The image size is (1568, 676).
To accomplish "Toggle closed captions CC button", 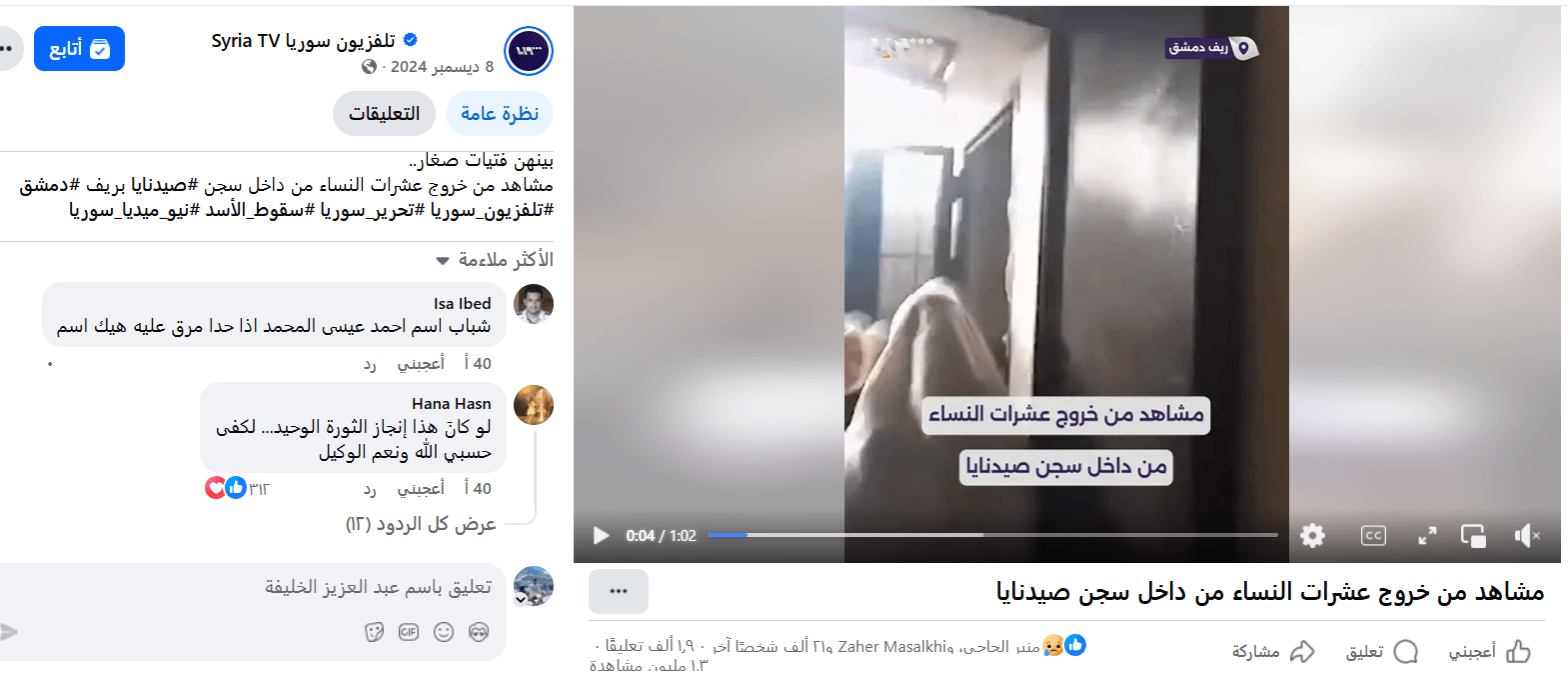I will click(1373, 535).
